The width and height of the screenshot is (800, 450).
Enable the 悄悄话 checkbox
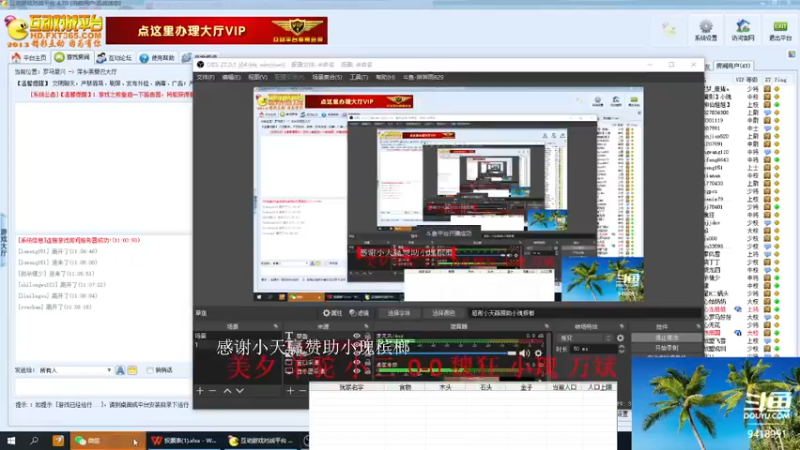(150, 370)
